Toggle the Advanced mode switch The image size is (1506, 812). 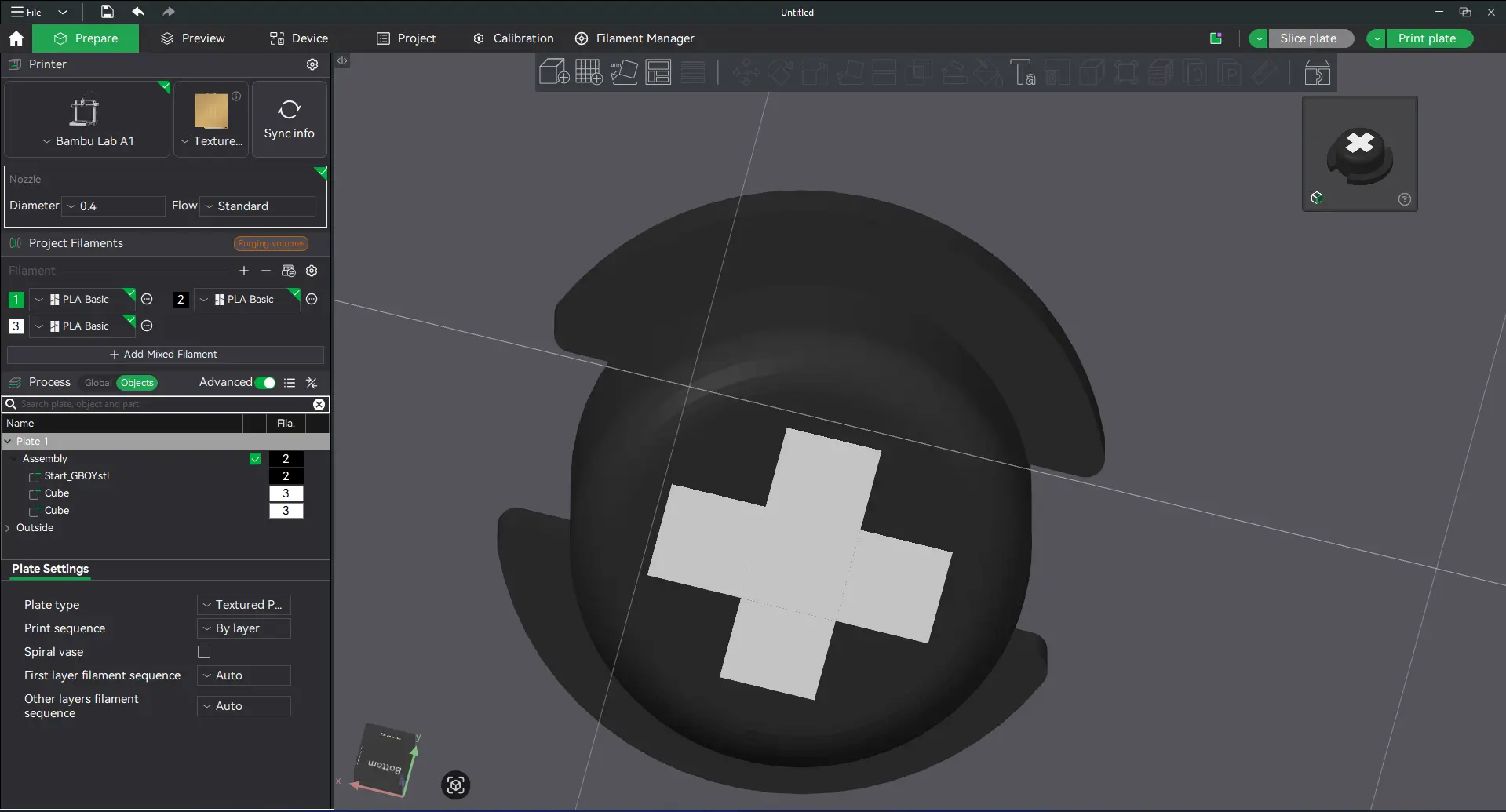[265, 383]
